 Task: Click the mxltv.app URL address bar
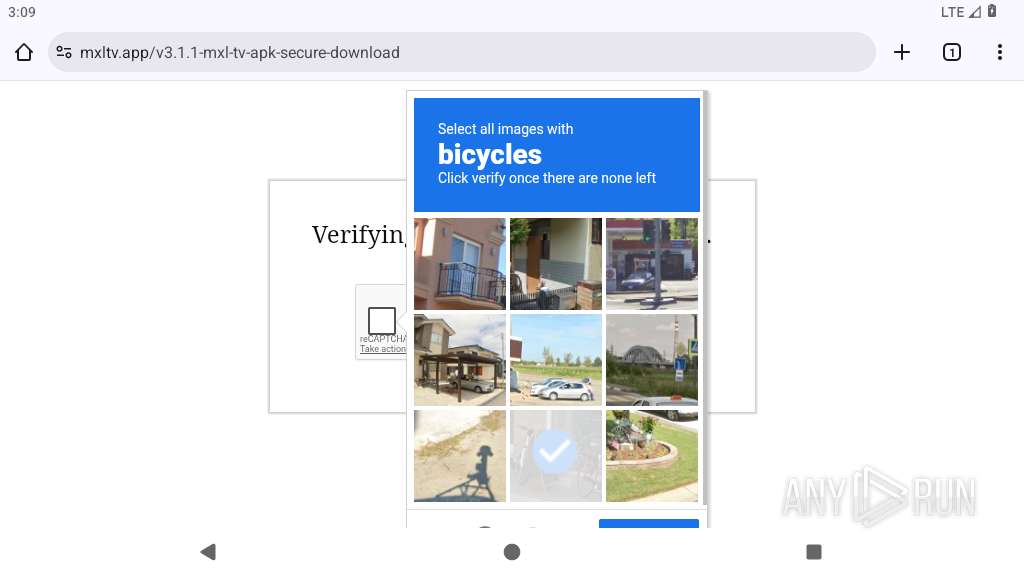pyautogui.click(x=461, y=52)
